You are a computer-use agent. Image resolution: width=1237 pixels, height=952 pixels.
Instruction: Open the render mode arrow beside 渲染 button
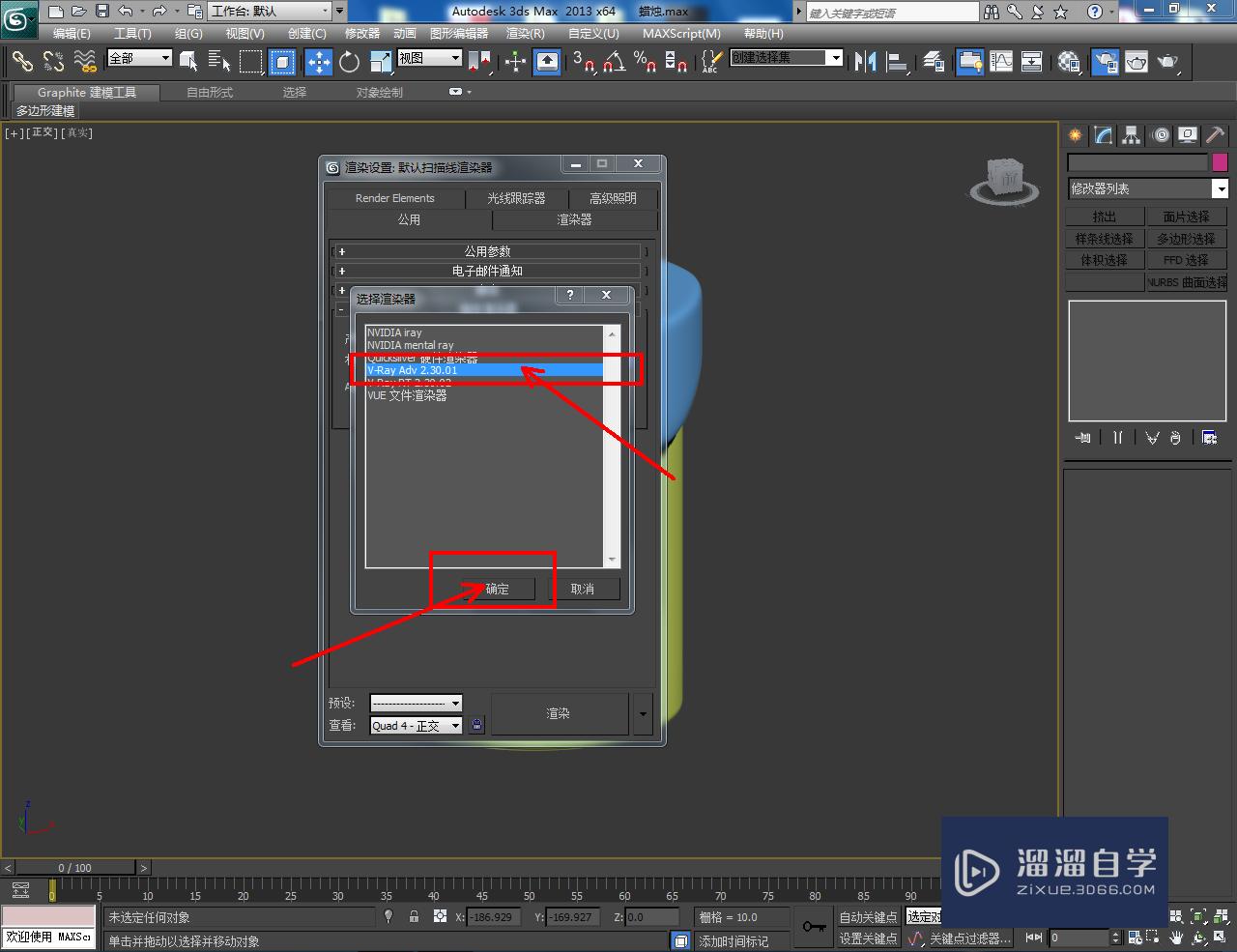[x=644, y=714]
